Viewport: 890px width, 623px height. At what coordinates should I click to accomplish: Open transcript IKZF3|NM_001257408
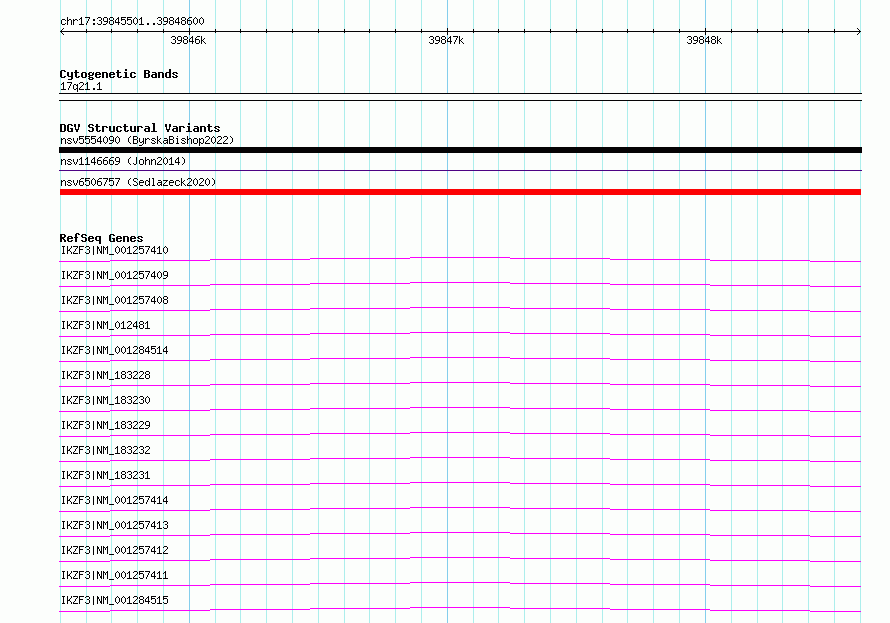pos(115,300)
